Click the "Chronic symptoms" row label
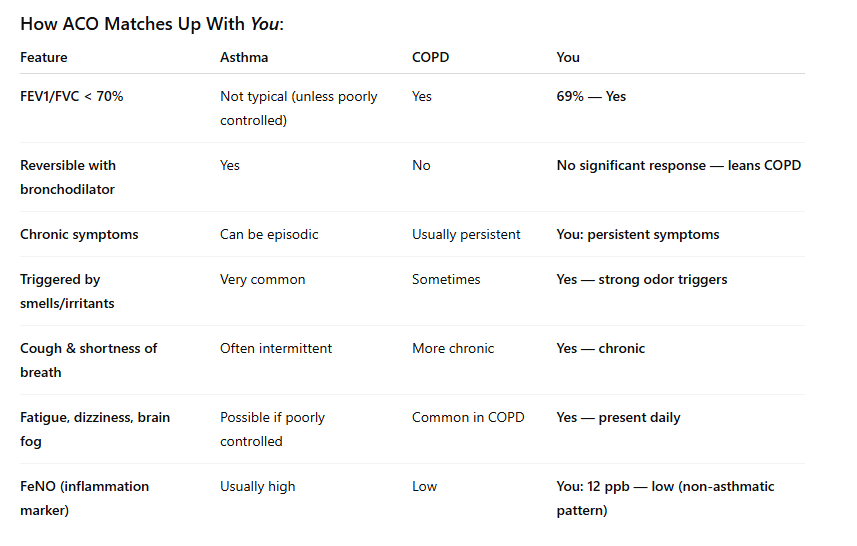The height and width of the screenshot is (546, 857). pos(79,235)
